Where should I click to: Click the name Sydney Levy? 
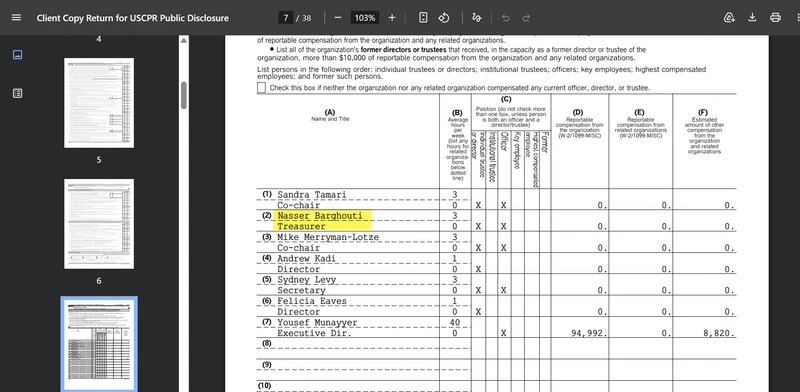306,280
